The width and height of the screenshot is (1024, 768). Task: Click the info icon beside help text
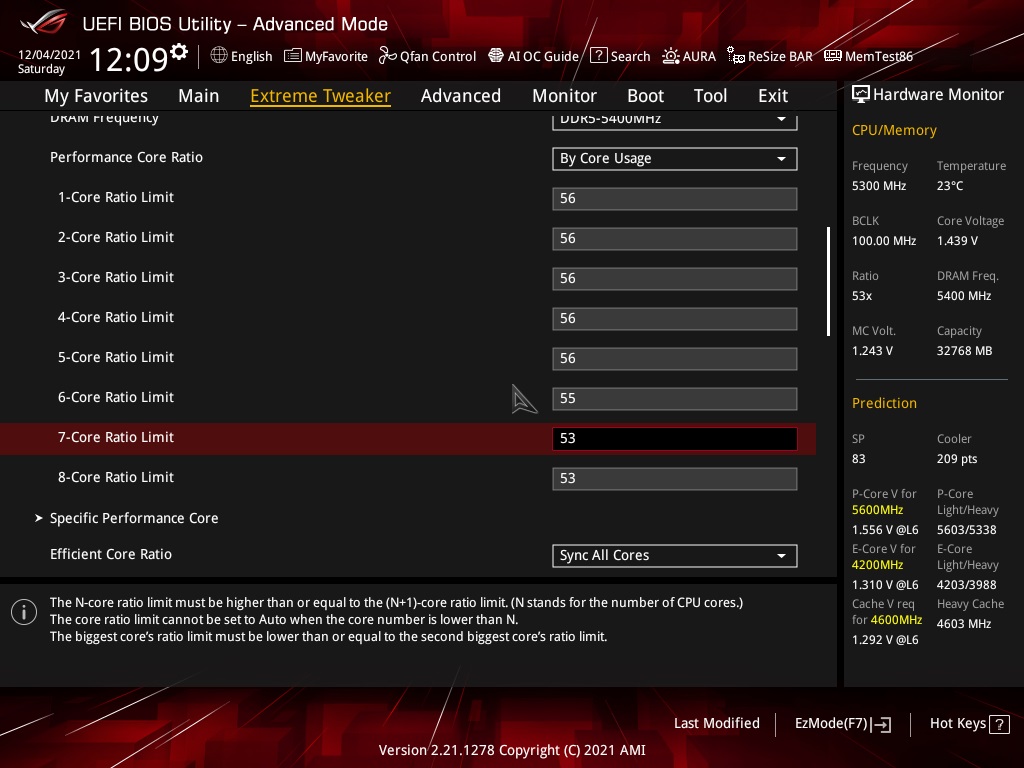pyautogui.click(x=24, y=612)
